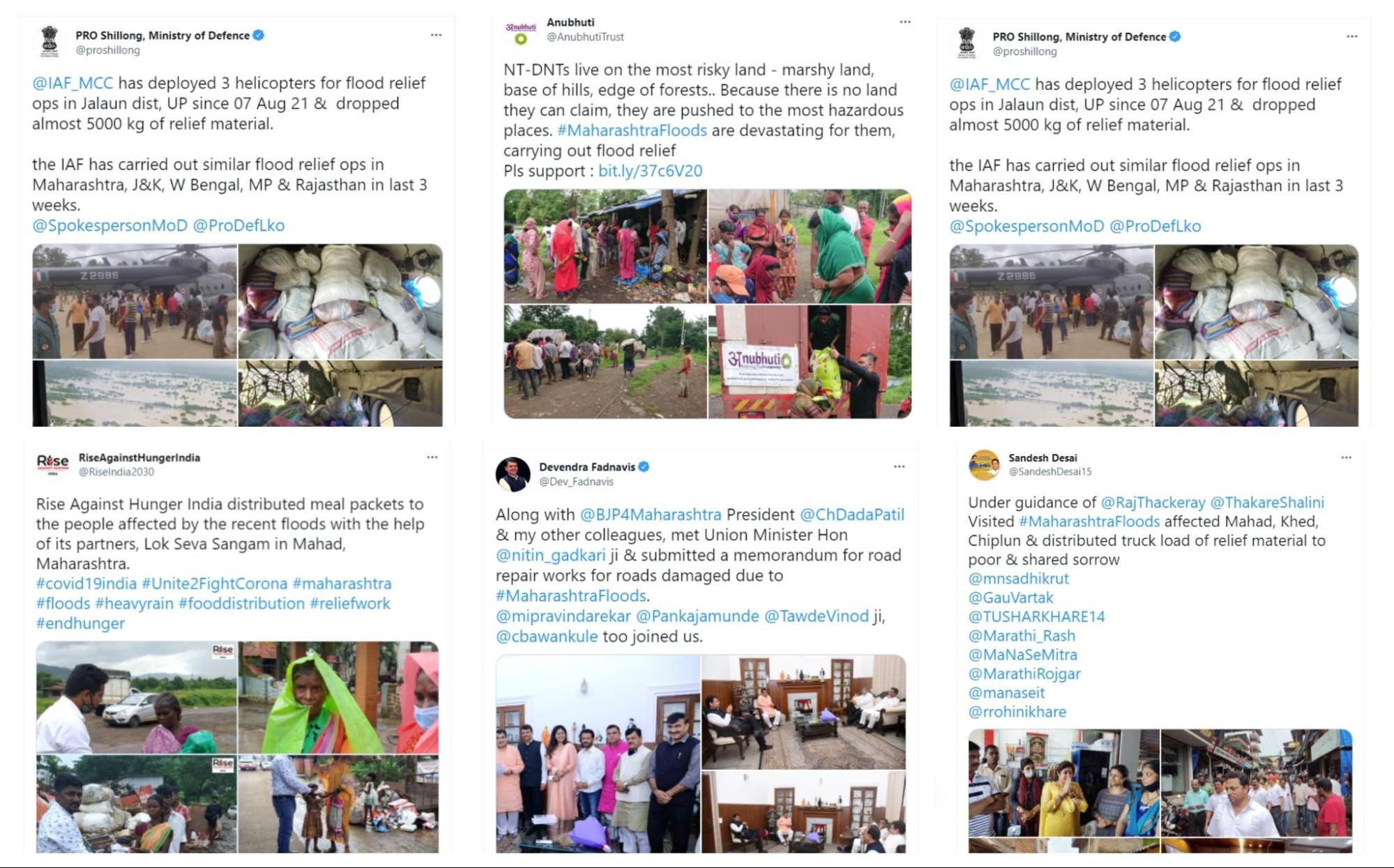Screen dimensions: 1394x868
Task: Open the bit.ly/37c6V20 support link
Action: pyautogui.click(x=650, y=171)
